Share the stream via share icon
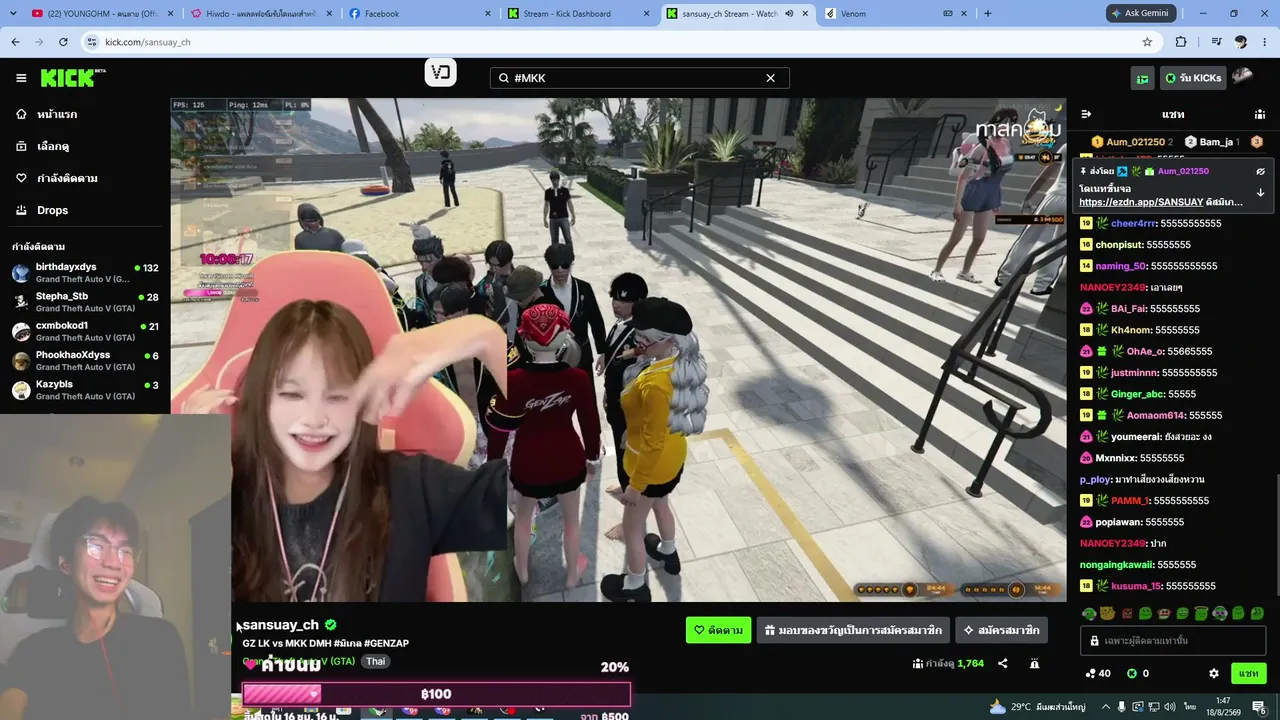Image resolution: width=1280 pixels, height=720 pixels. click(1003, 663)
